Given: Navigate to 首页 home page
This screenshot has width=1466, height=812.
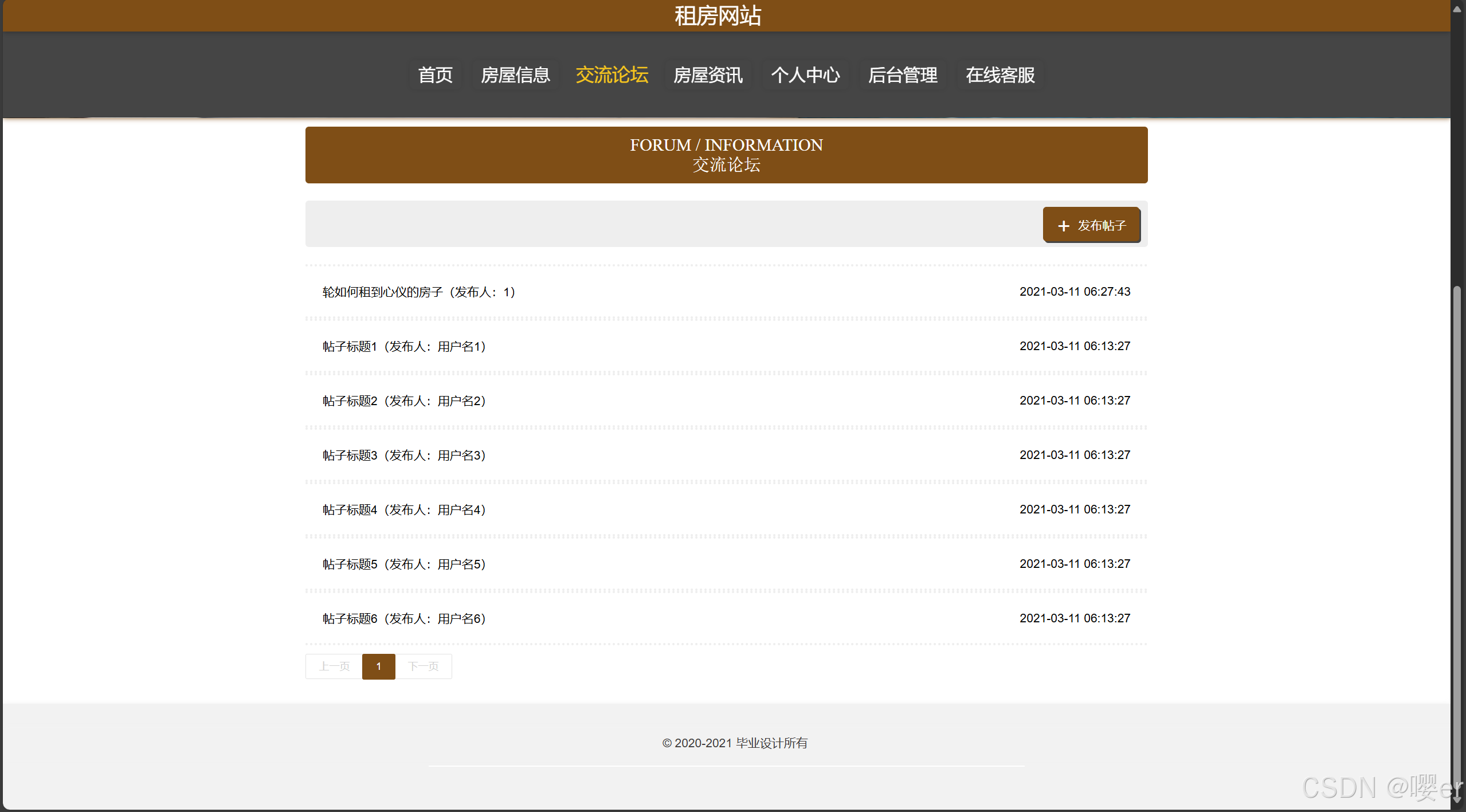Looking at the screenshot, I should coord(434,75).
